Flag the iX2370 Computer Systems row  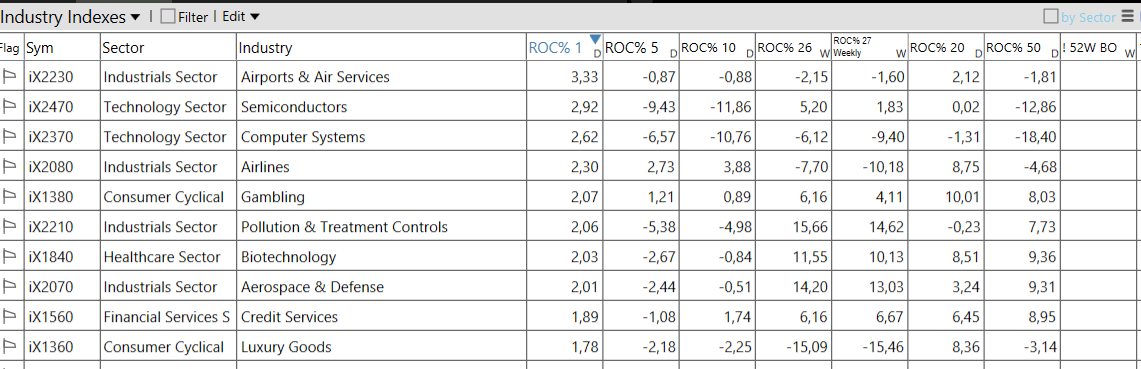click(x=11, y=137)
